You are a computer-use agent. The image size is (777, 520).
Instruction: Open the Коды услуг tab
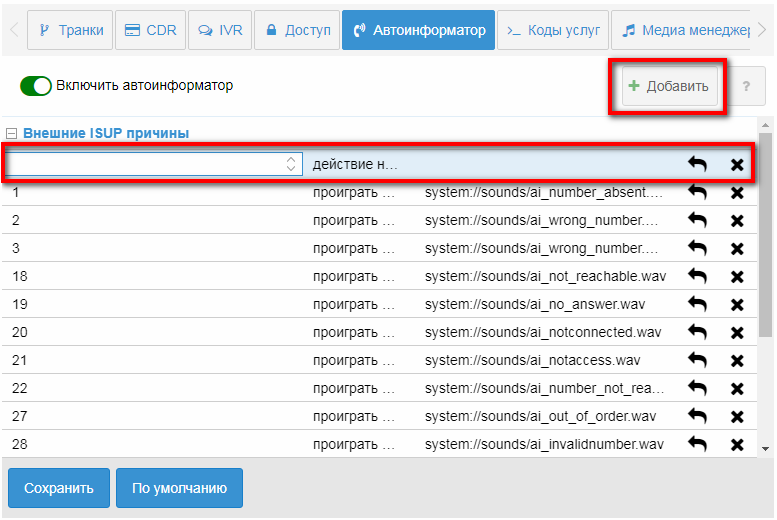[553, 30]
